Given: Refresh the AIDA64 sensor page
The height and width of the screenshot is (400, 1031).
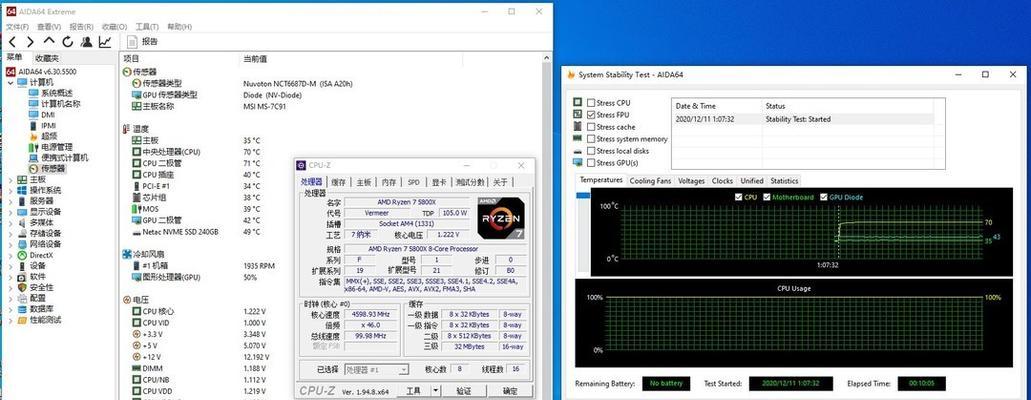Looking at the screenshot, I should [x=67, y=42].
